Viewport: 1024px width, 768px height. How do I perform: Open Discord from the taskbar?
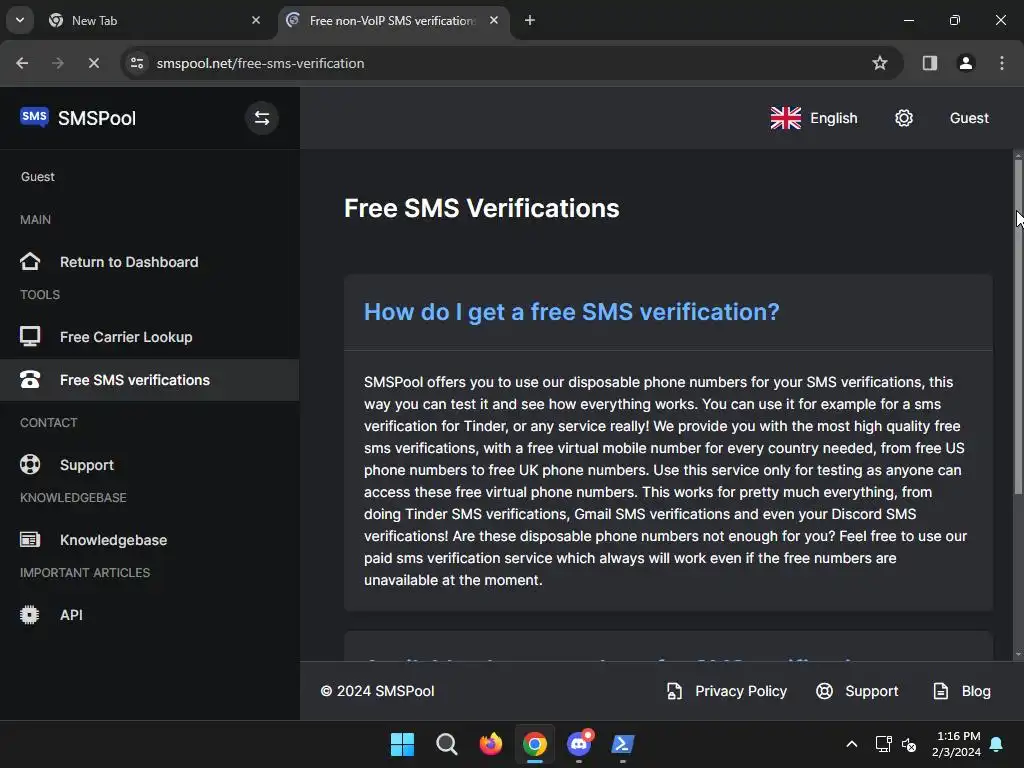pyautogui.click(x=579, y=744)
